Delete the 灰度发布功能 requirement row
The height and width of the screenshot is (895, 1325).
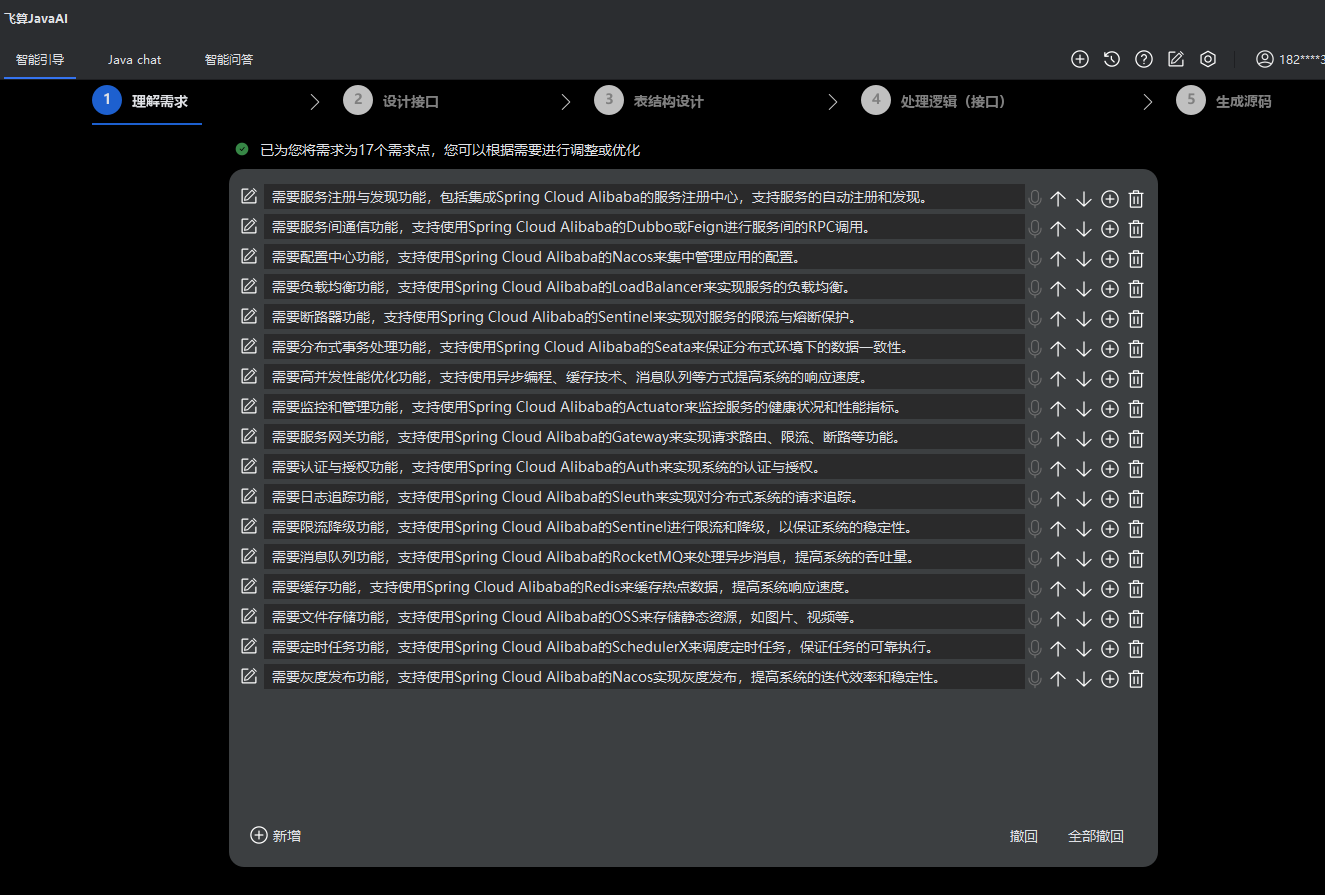(x=1136, y=679)
